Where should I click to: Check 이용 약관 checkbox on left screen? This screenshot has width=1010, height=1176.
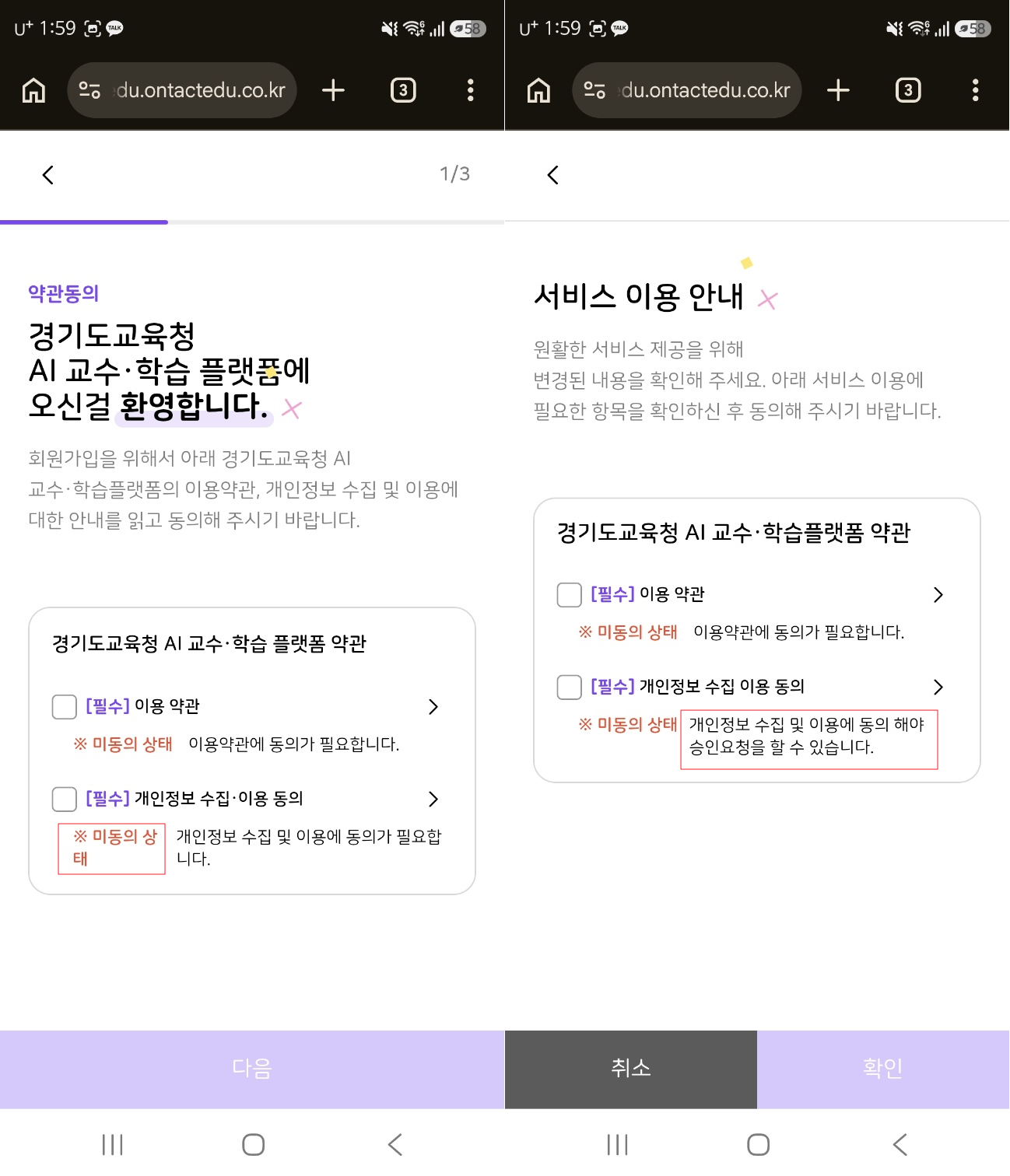(65, 707)
